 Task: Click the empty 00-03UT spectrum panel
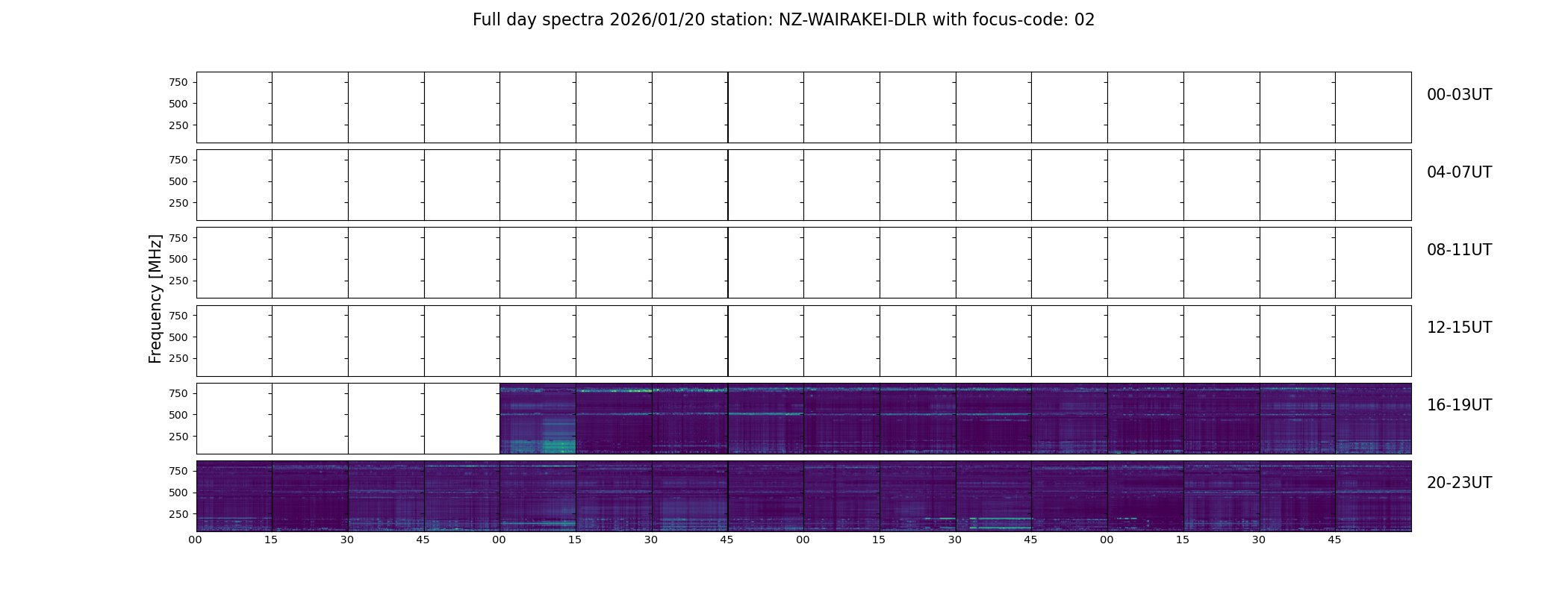(x=803, y=107)
